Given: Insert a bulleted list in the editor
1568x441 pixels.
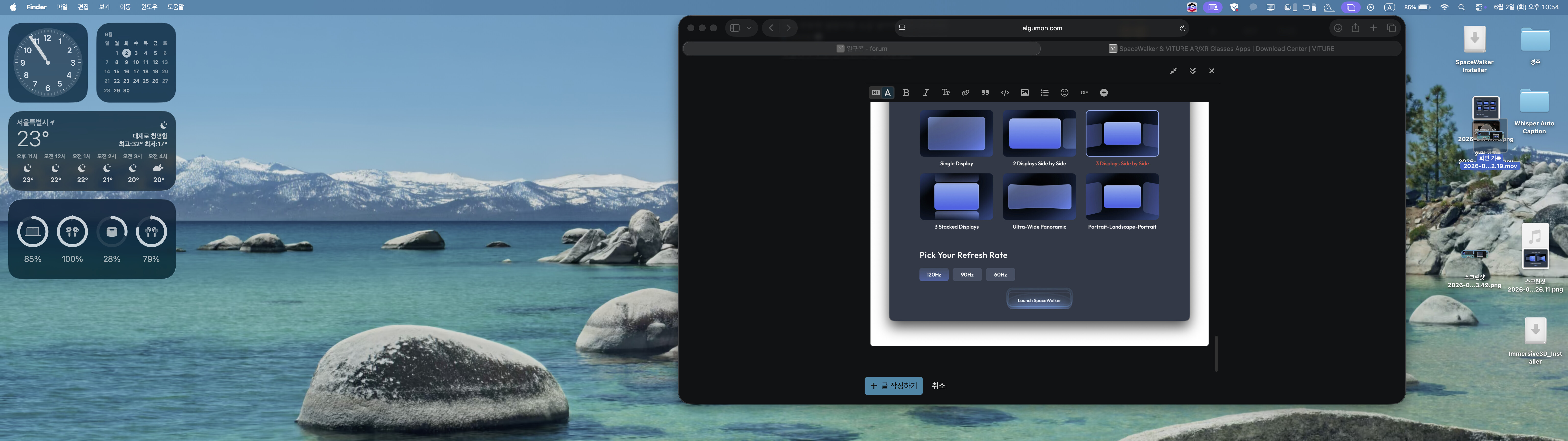Looking at the screenshot, I should pos(1044,93).
